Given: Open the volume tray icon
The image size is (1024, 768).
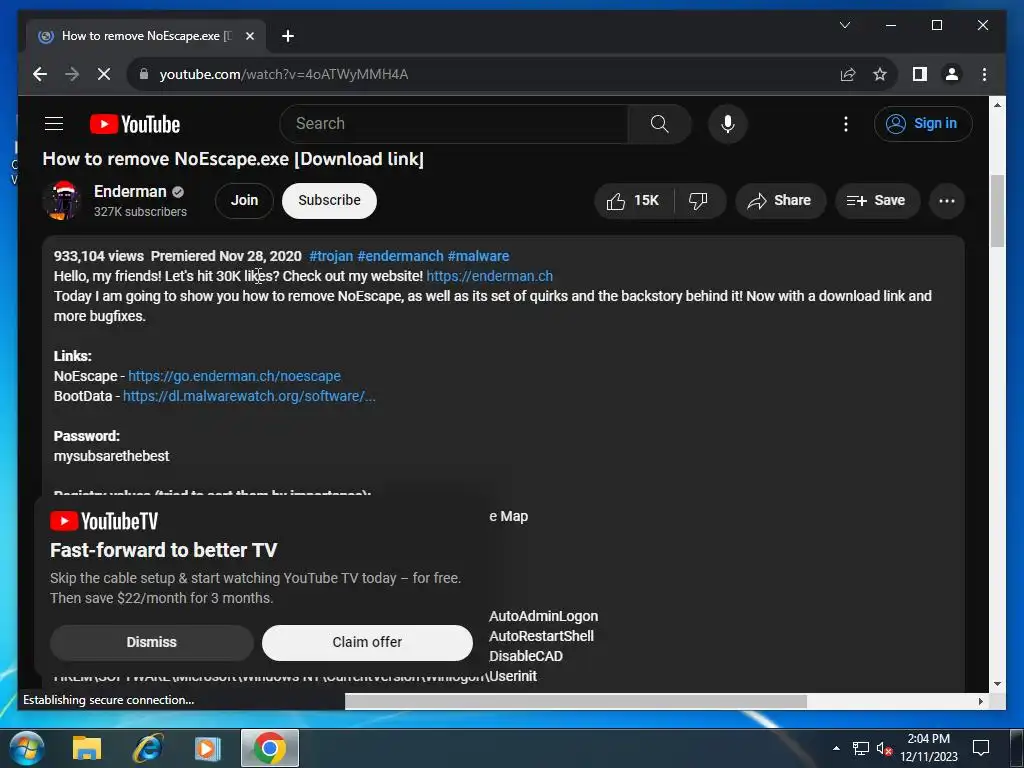Looking at the screenshot, I should tap(884, 748).
